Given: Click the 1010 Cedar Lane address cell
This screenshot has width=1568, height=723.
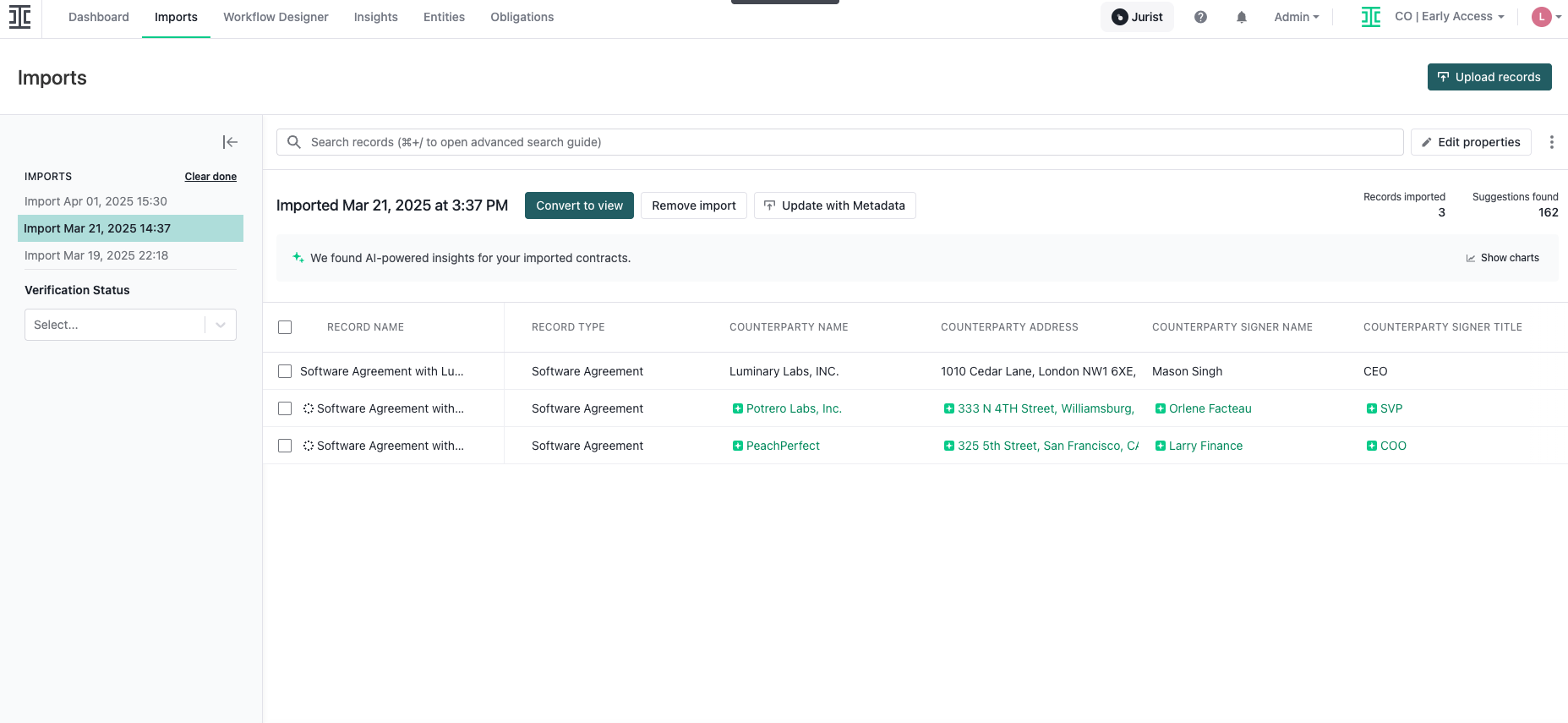Looking at the screenshot, I should (x=1038, y=371).
